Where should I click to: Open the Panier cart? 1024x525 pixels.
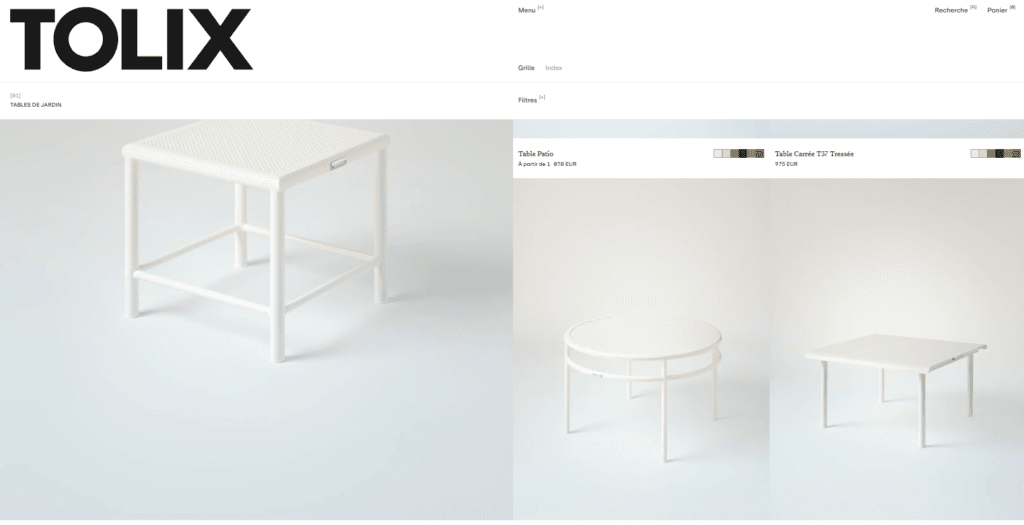(x=1001, y=10)
